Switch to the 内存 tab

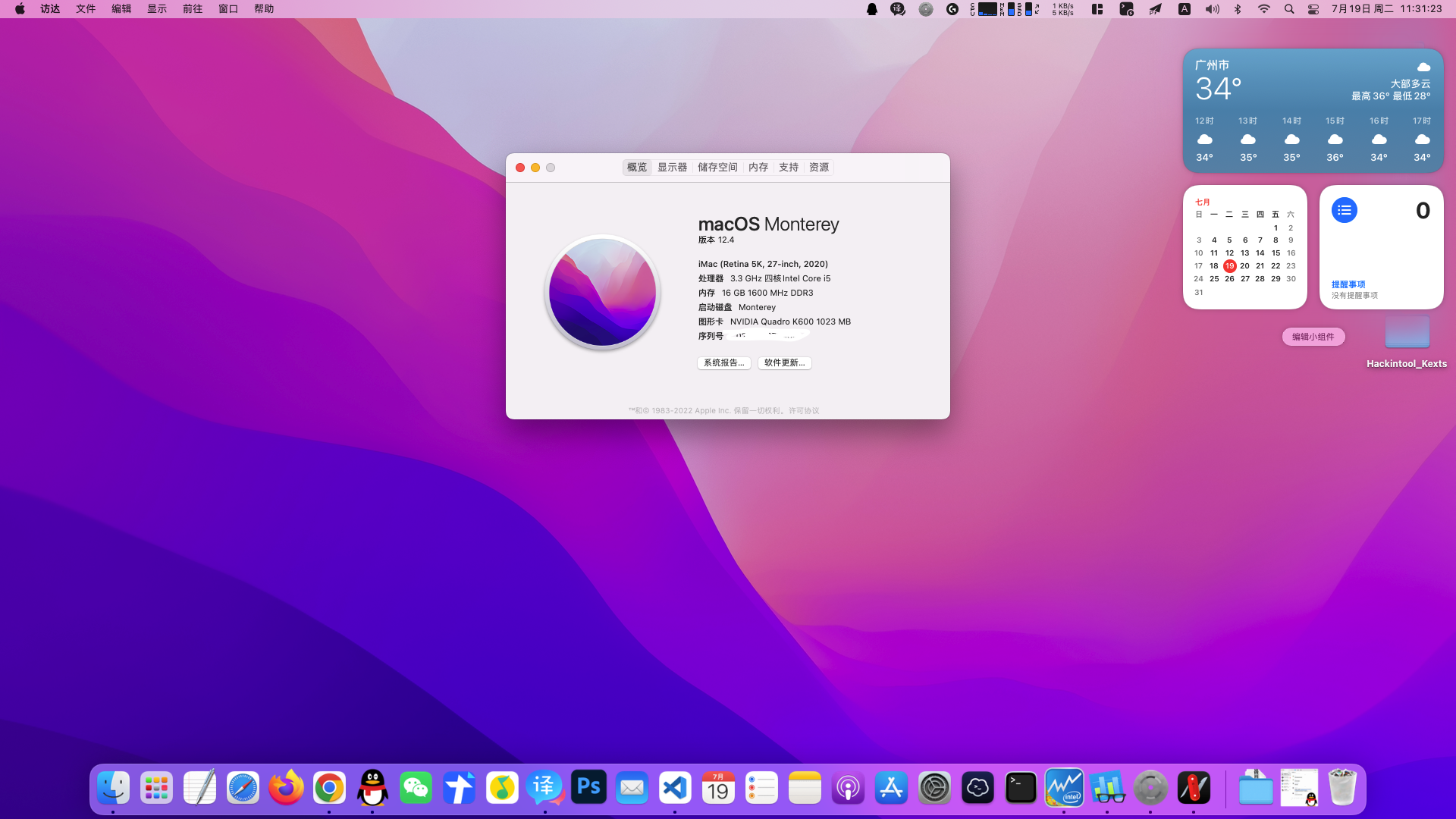(x=758, y=168)
